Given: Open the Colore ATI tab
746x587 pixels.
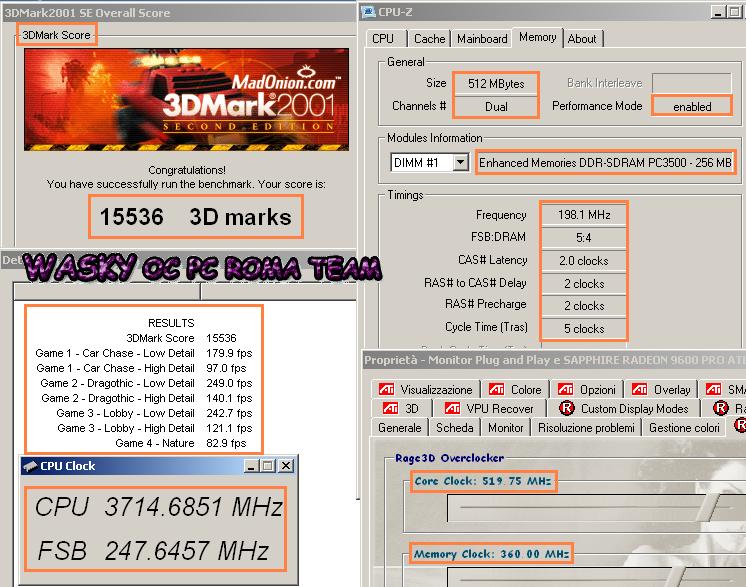Looking at the screenshot, I should click(x=515, y=390).
